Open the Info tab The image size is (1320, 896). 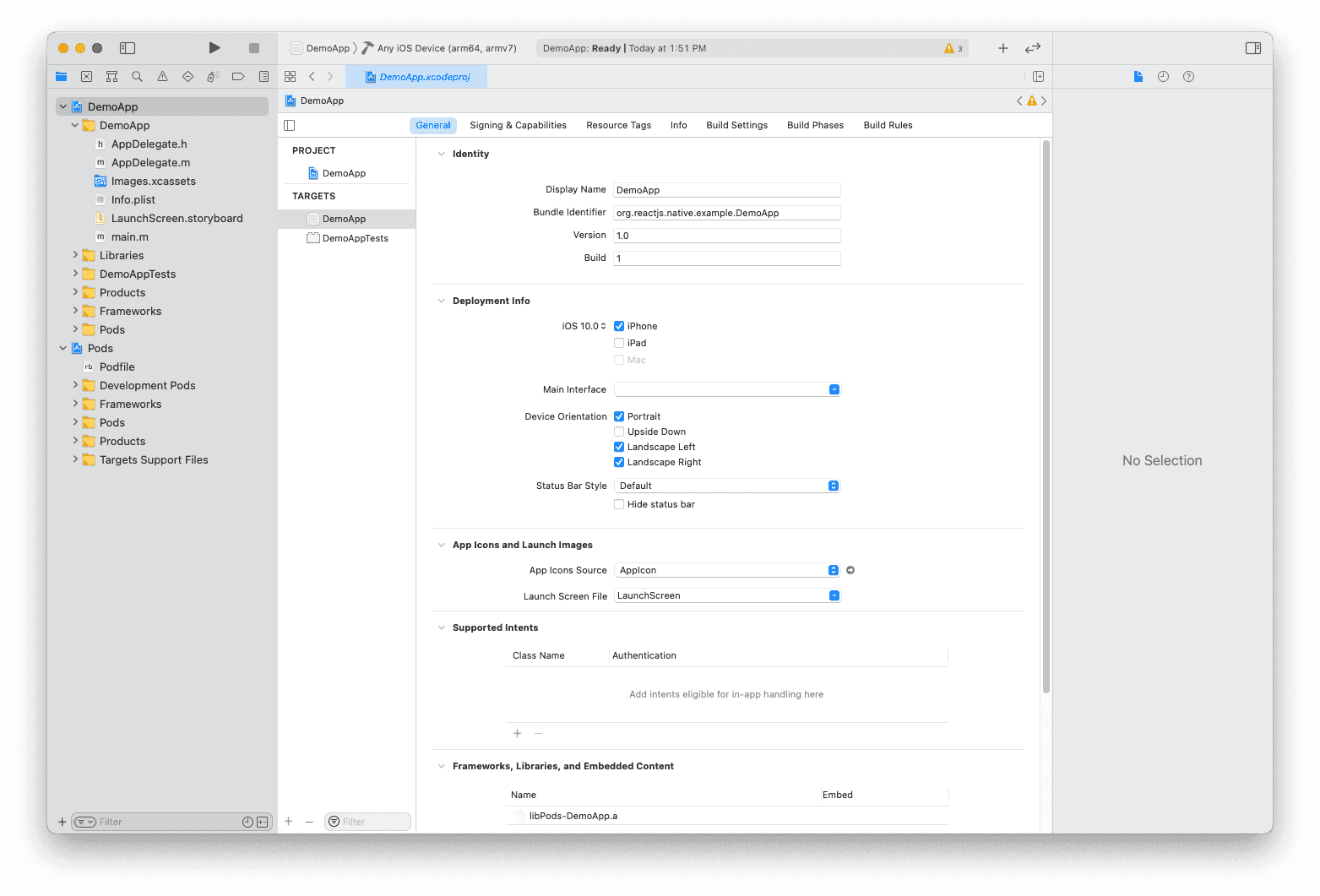point(679,125)
